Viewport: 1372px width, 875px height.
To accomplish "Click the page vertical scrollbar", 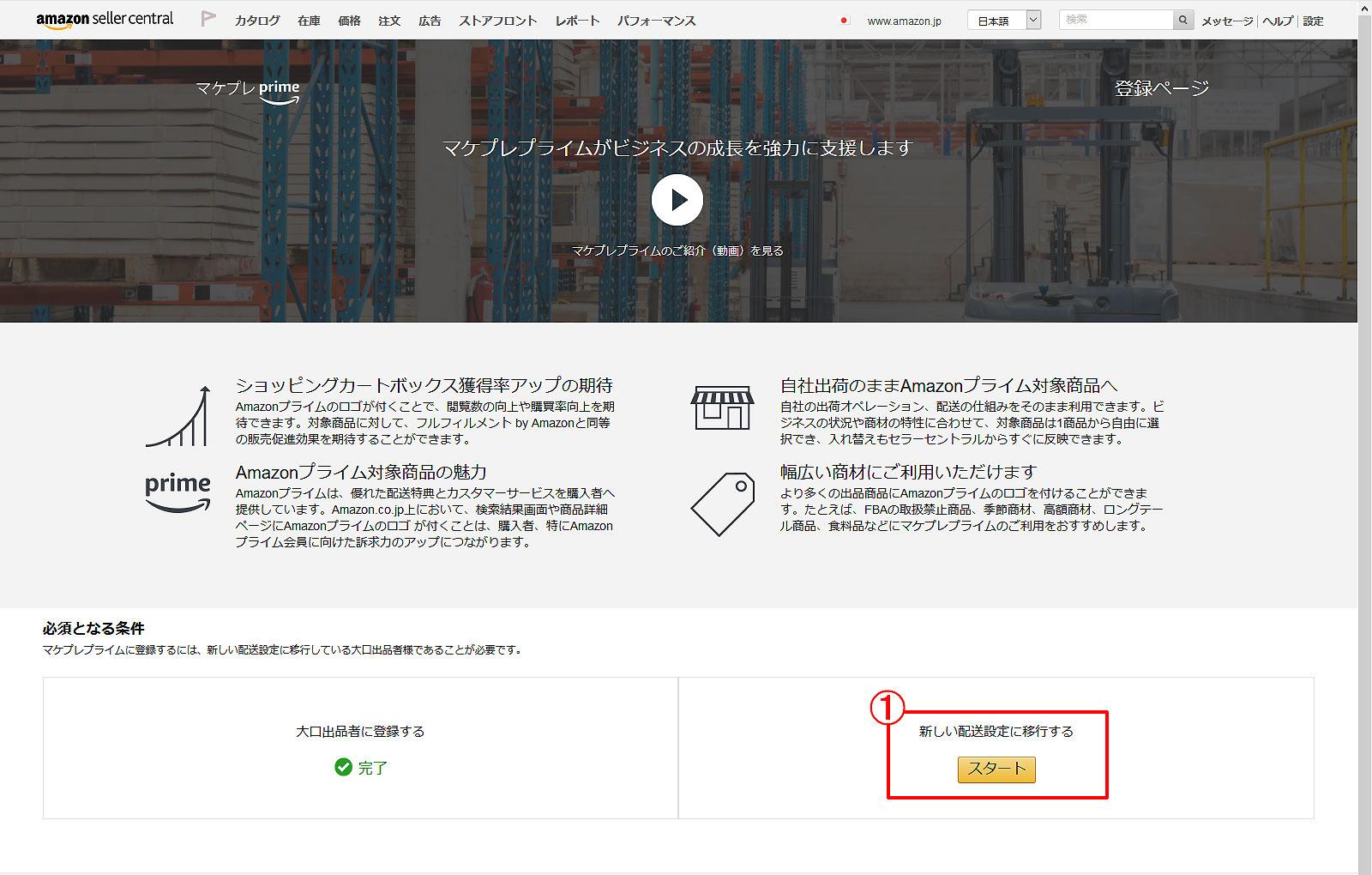I will point(1364,437).
